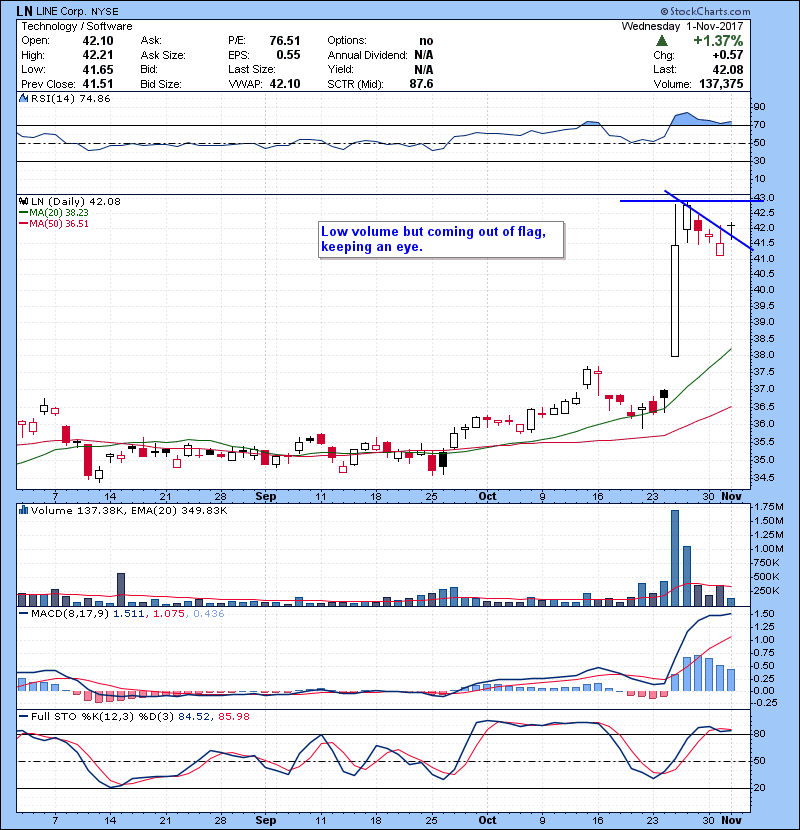Click the Volume value 137,375
This screenshot has width=800, height=830.
pyautogui.click(x=721, y=84)
